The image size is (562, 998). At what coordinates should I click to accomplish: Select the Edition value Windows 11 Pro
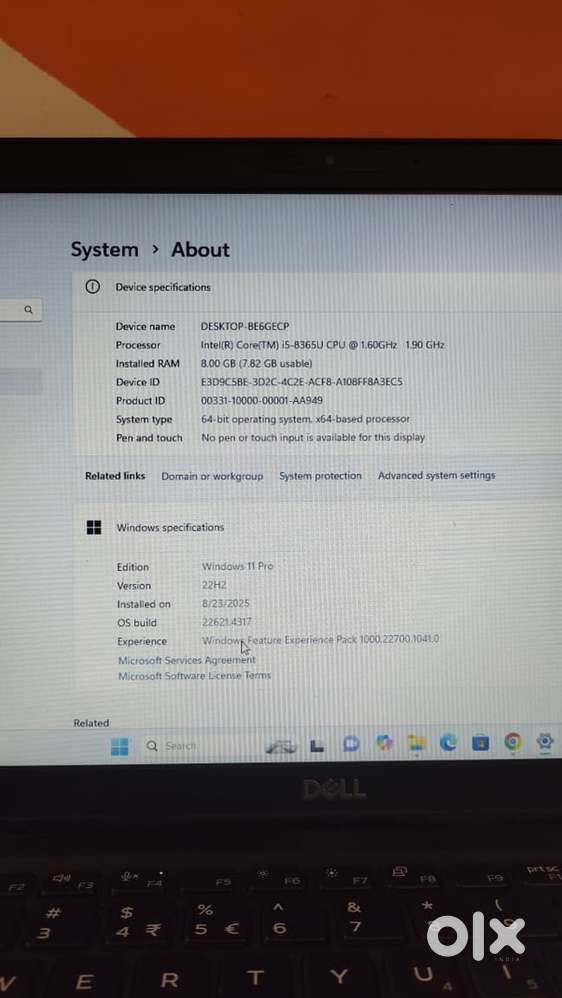pos(237,566)
